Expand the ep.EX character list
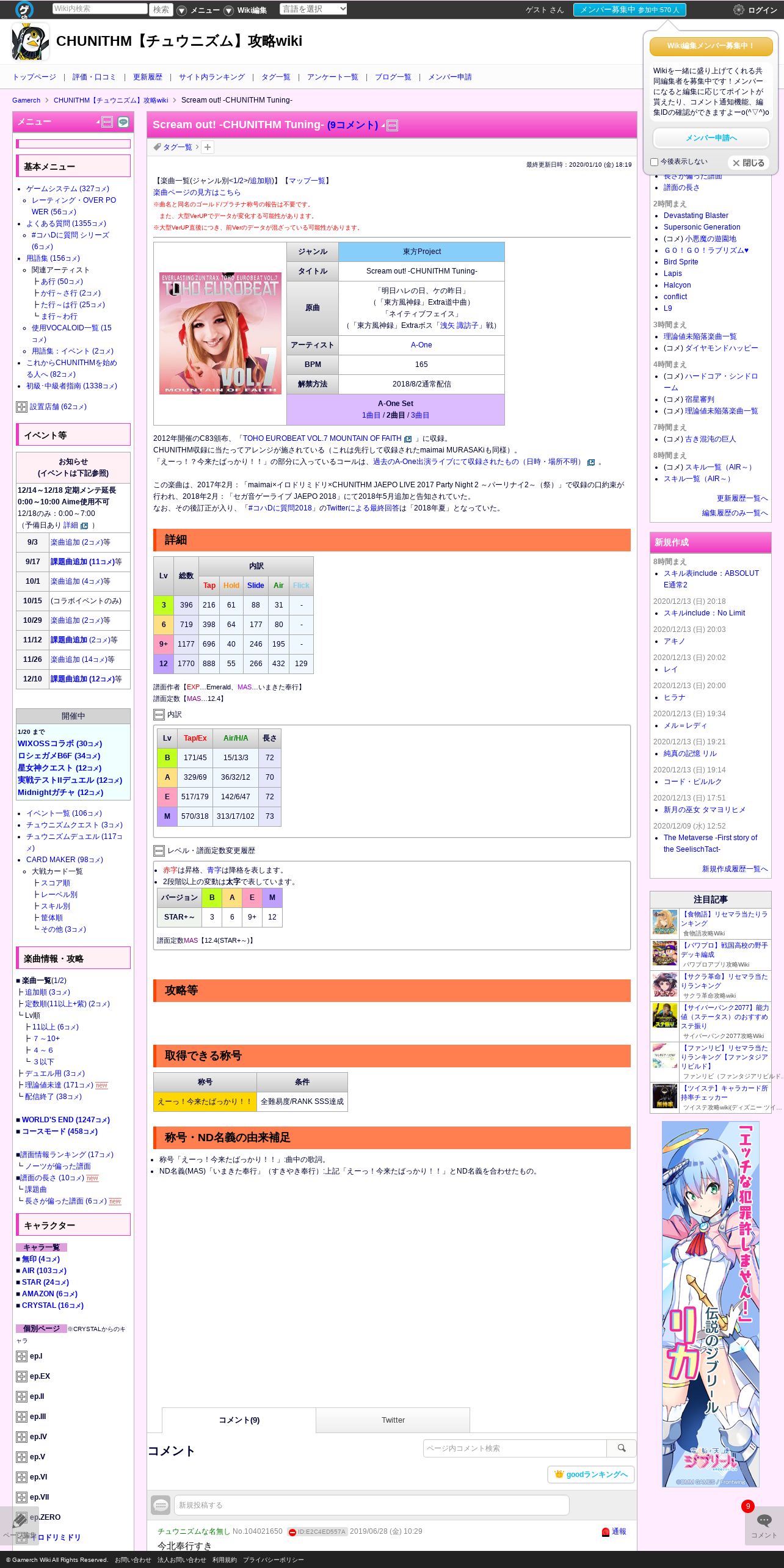 tap(21, 1376)
